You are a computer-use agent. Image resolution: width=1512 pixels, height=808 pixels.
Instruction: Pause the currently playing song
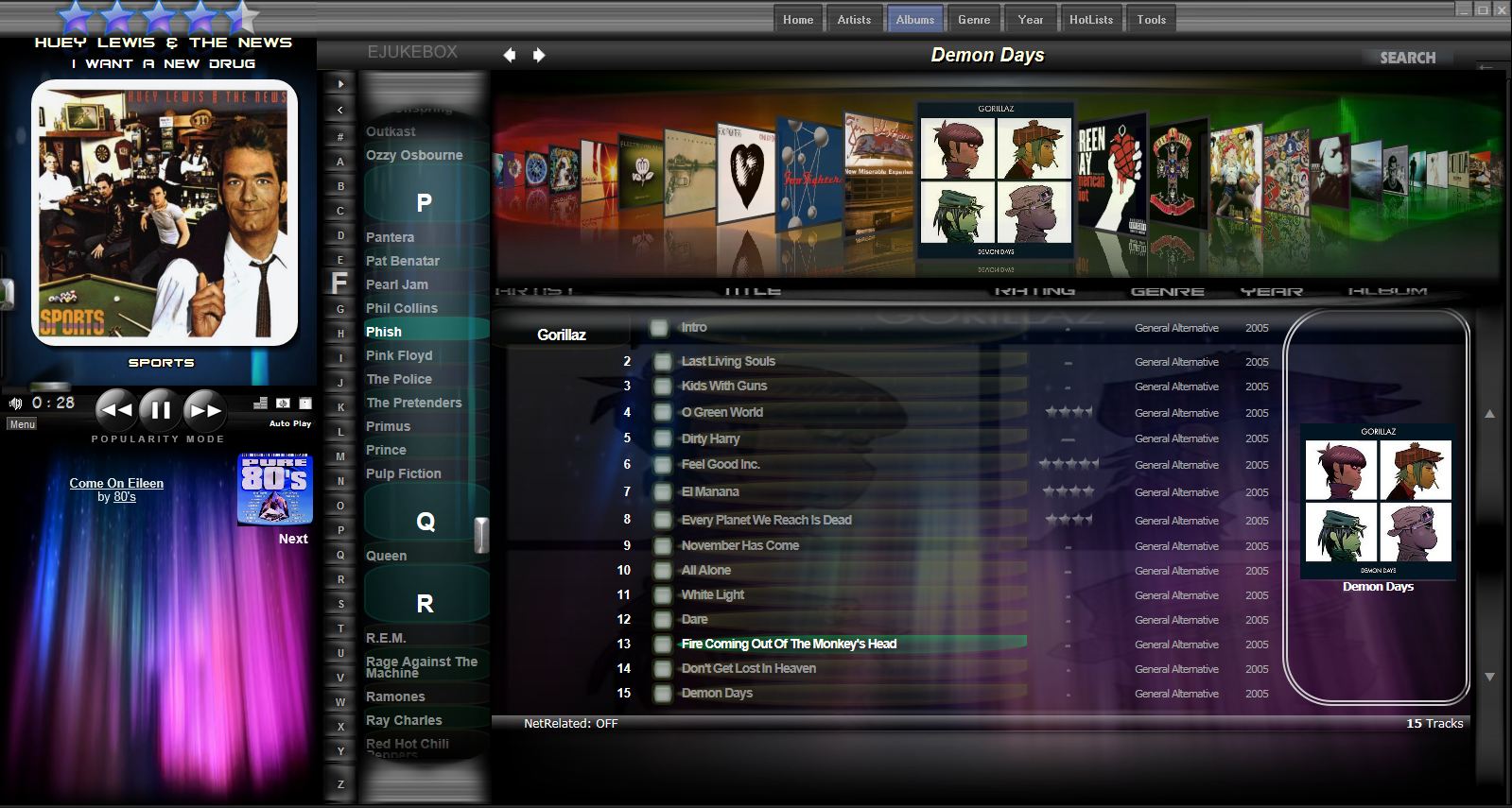pyautogui.click(x=161, y=410)
